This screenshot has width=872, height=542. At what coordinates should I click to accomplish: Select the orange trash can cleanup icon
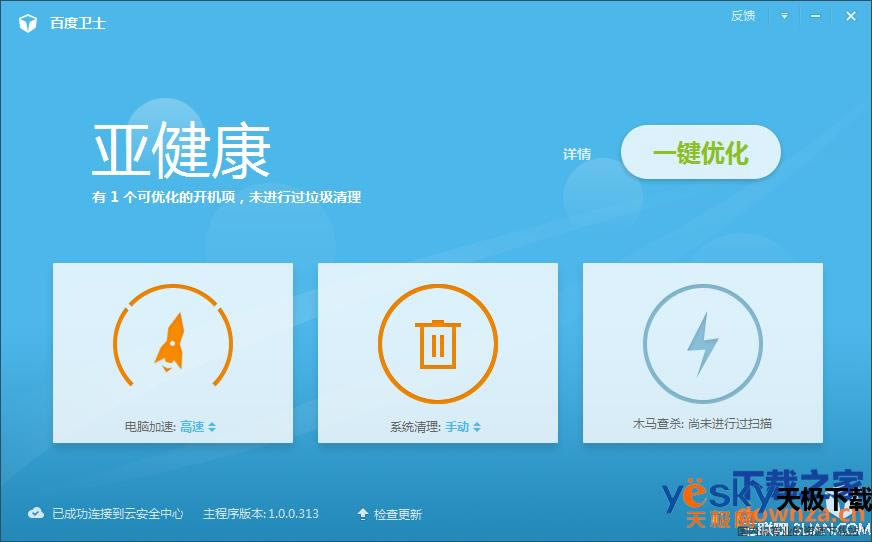[x=437, y=344]
